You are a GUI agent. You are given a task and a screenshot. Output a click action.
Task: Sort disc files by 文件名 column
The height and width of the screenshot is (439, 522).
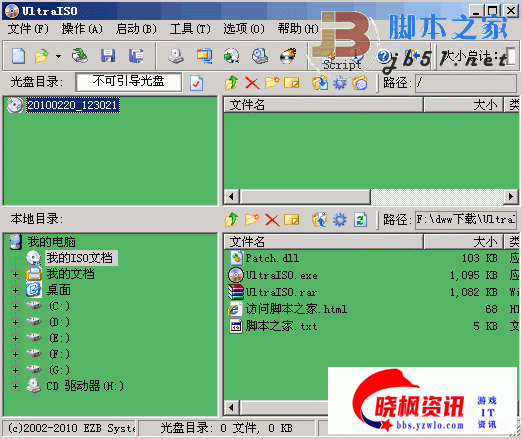coord(323,105)
